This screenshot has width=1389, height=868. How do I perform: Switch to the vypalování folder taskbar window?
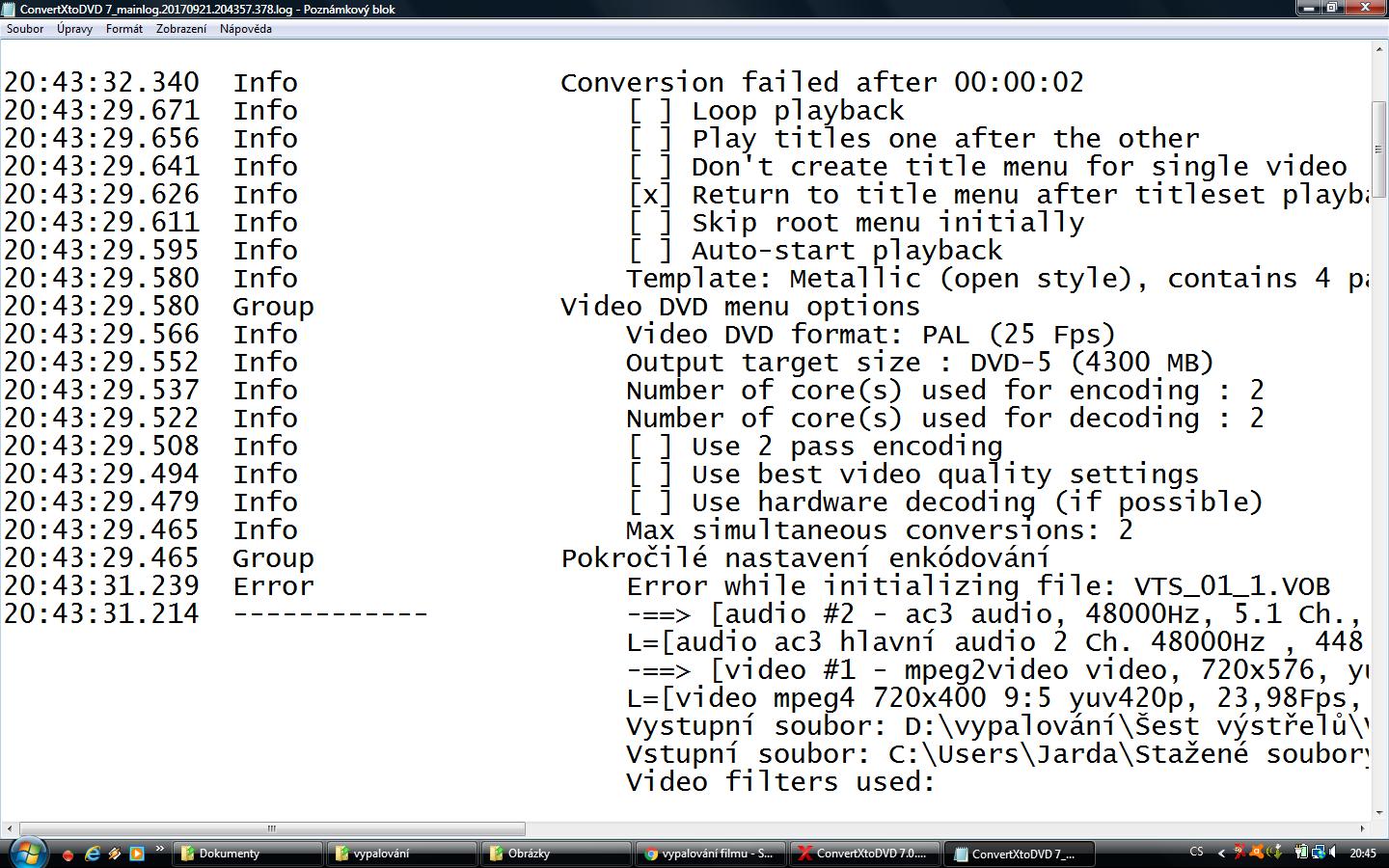[402, 854]
